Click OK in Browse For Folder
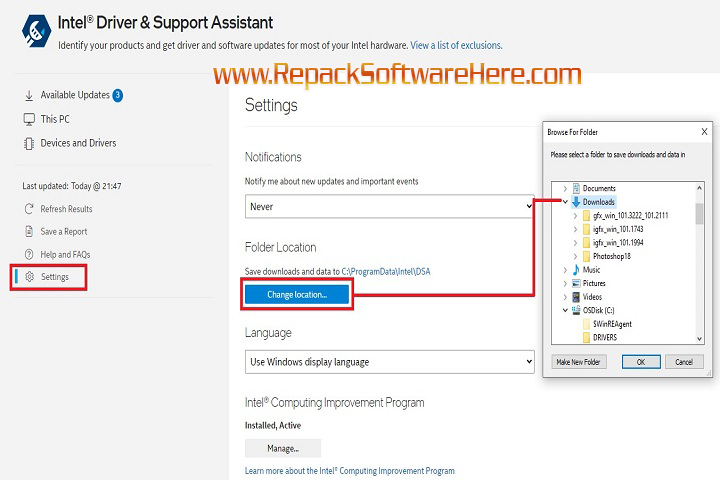Image resolution: width=720 pixels, height=480 pixels. click(x=641, y=362)
